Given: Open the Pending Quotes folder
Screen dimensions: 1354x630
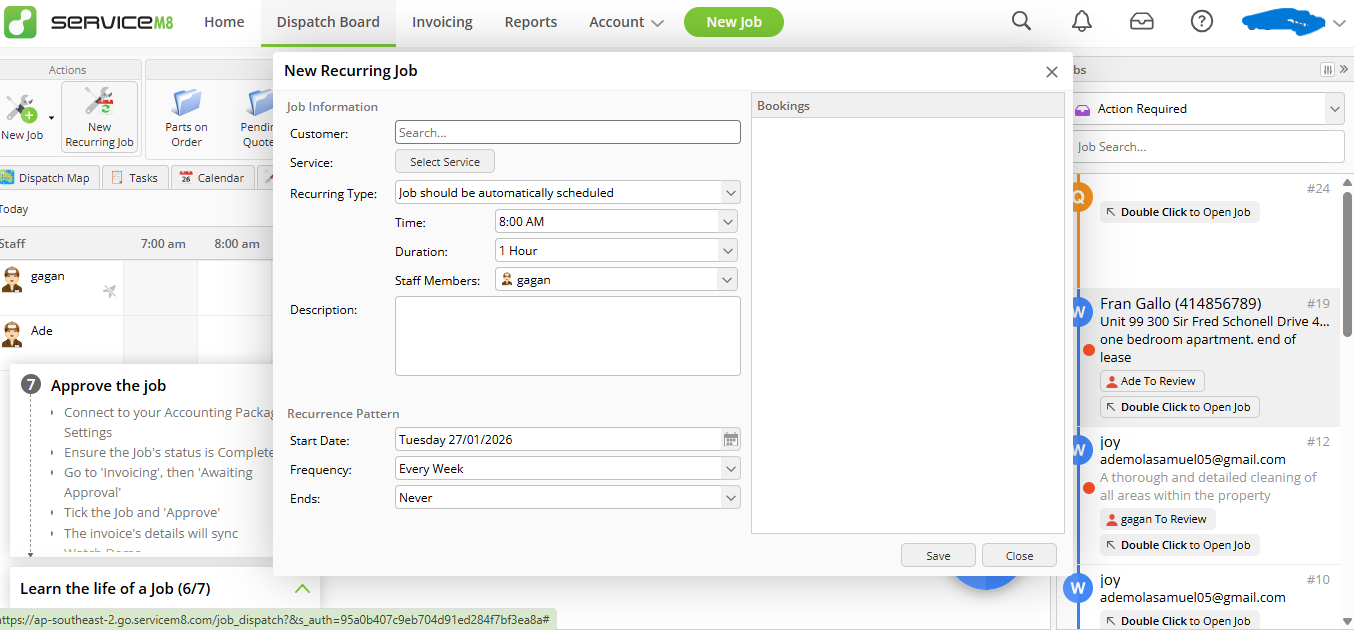Looking at the screenshot, I should (258, 113).
